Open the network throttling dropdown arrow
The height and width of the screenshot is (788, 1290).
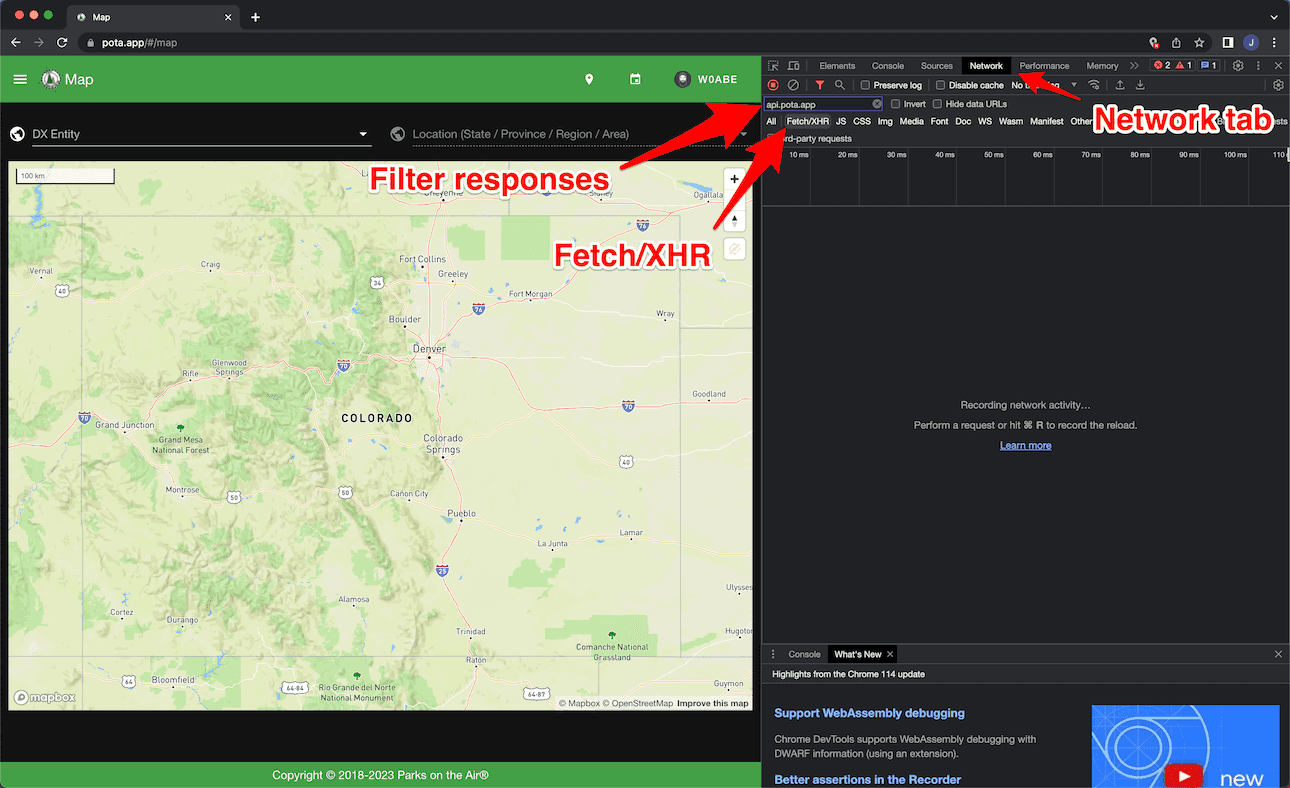[1075, 85]
